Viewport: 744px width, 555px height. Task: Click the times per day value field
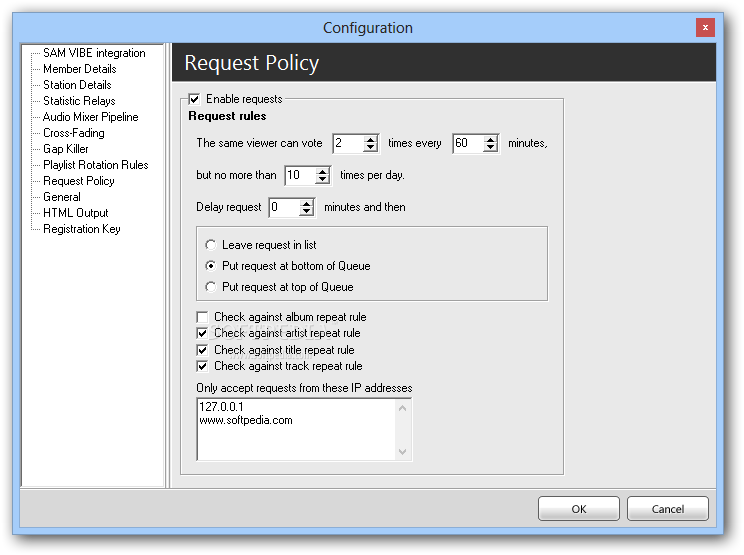point(301,176)
